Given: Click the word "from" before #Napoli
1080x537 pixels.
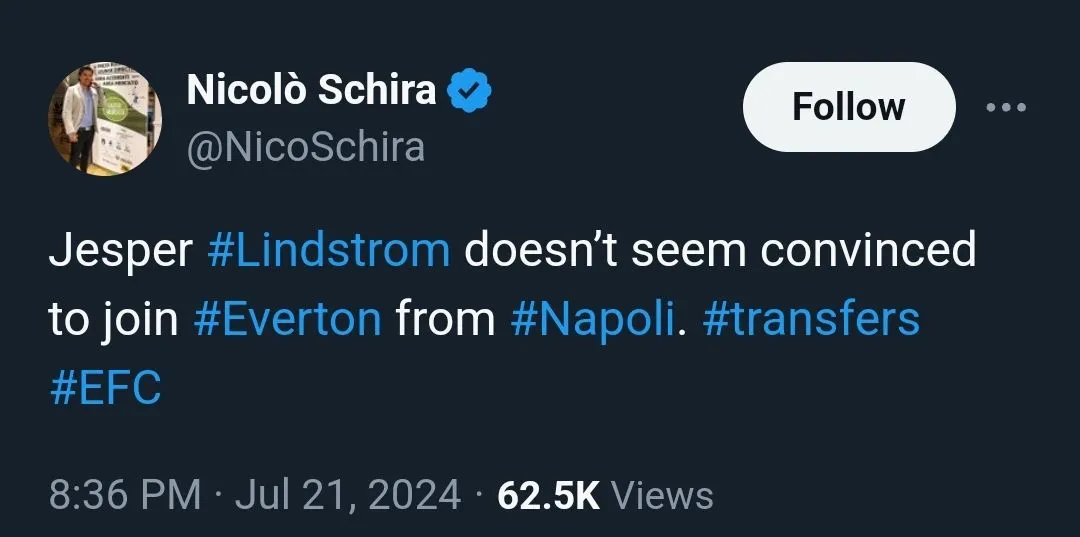Looking at the screenshot, I should [445, 319].
